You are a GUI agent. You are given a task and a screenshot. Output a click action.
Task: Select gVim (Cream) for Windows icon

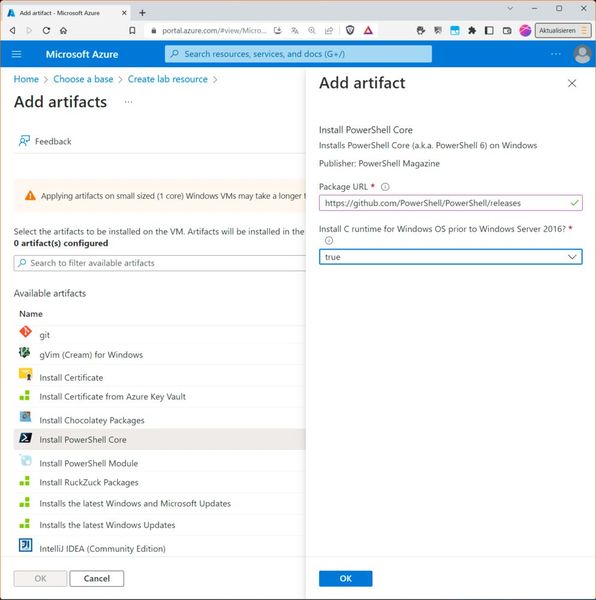click(x=25, y=352)
